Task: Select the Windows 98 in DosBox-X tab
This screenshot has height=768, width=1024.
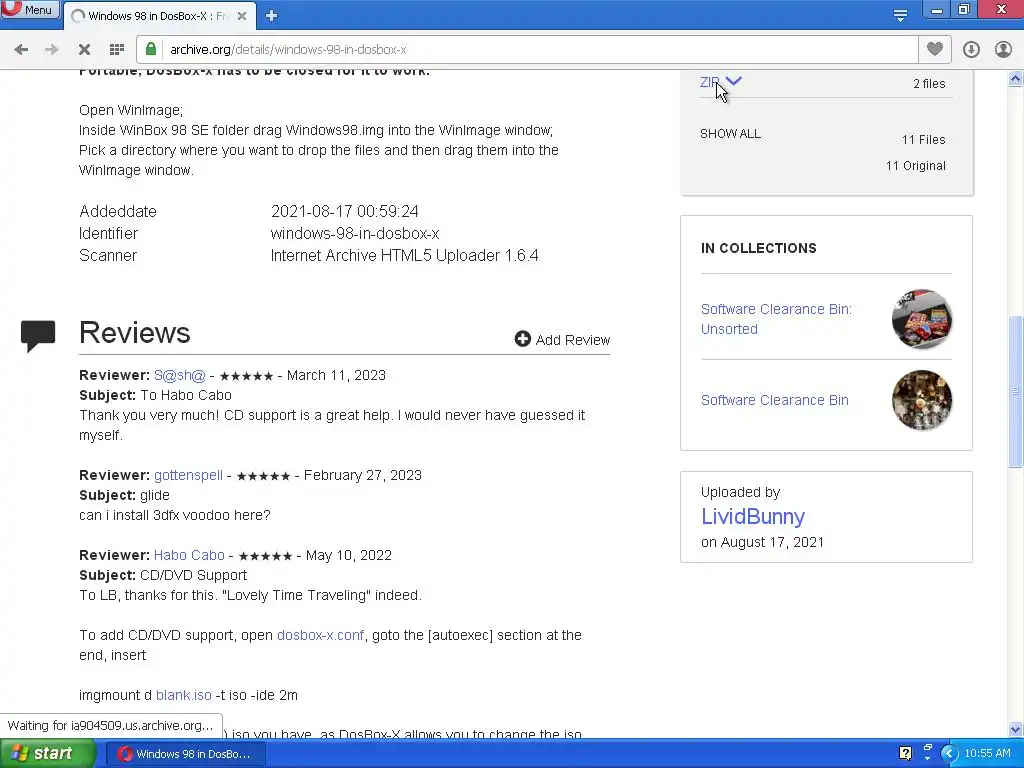Action: 159,16
